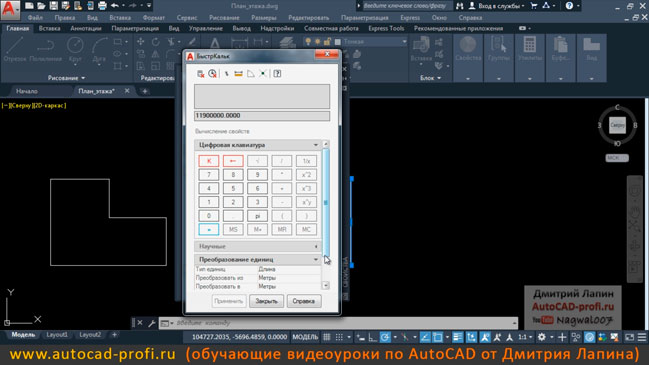Screen dimensions: 649x365
Task: Click the calculator's vertical scrollbar thumb
Action: (x=326, y=202)
